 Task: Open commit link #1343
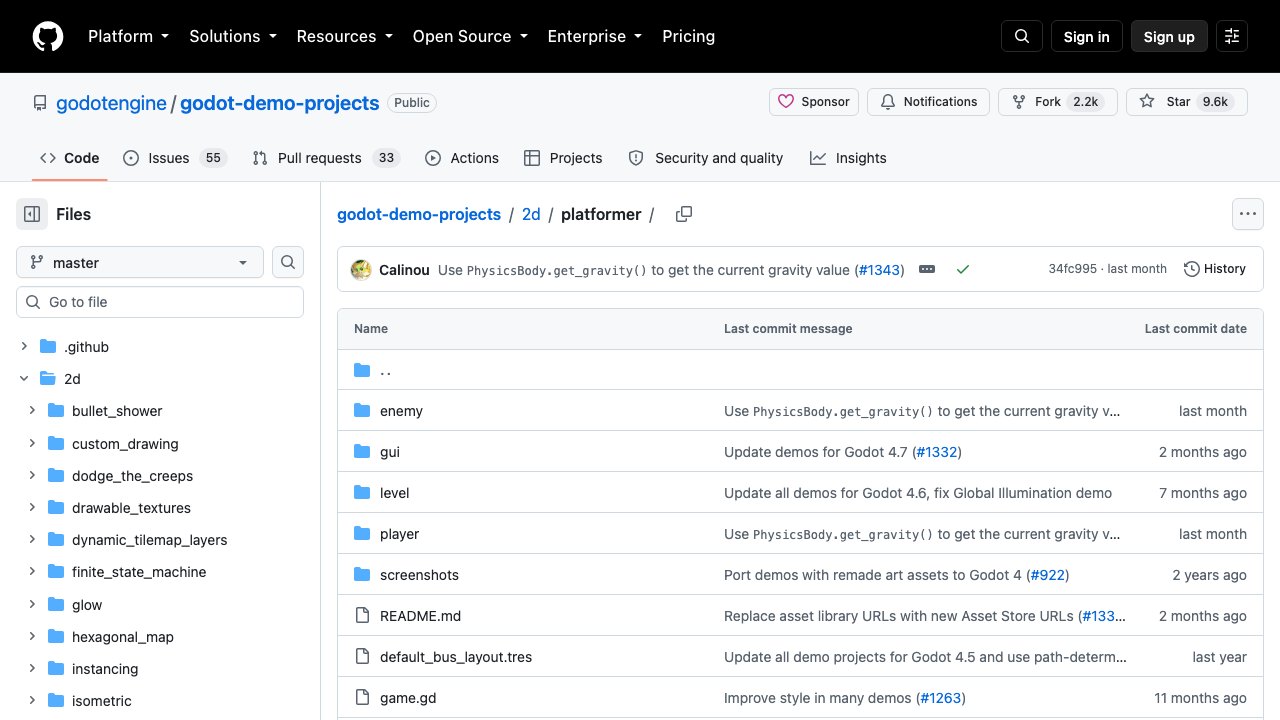click(x=880, y=269)
